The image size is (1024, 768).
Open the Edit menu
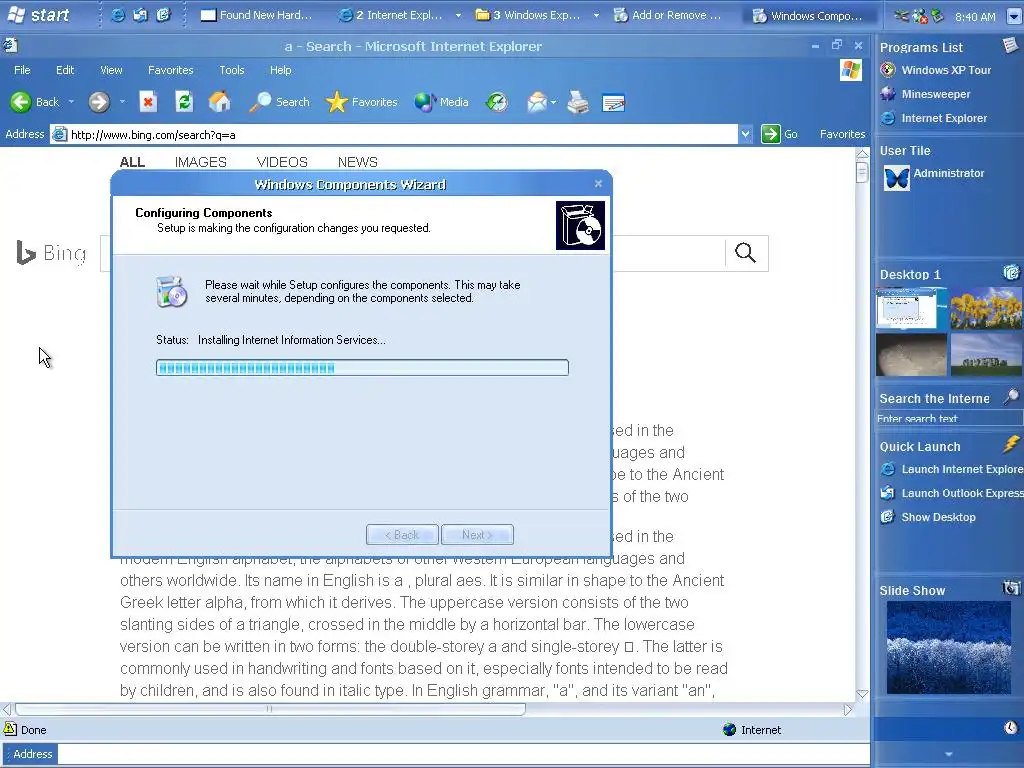[x=65, y=70]
